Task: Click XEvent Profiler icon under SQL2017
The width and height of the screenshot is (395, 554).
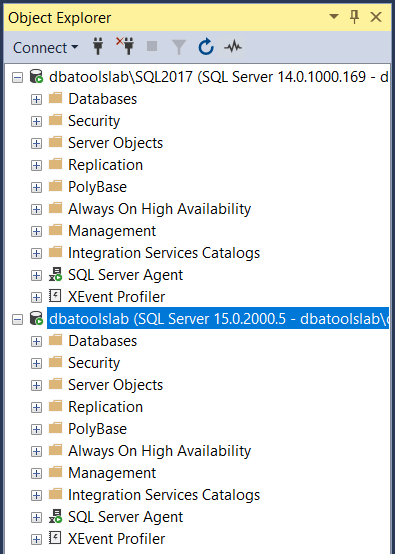Action: (55, 296)
